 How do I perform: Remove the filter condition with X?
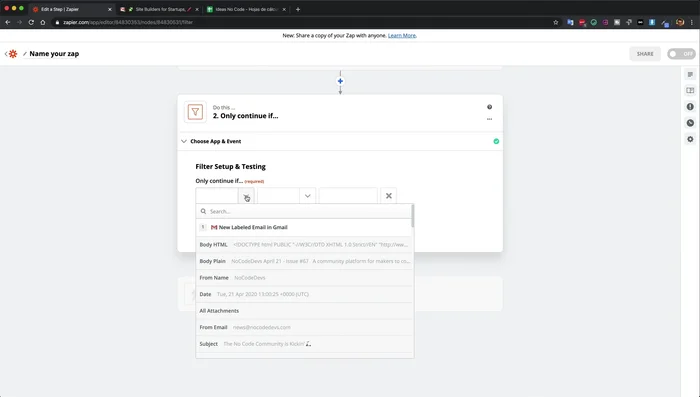[388, 196]
